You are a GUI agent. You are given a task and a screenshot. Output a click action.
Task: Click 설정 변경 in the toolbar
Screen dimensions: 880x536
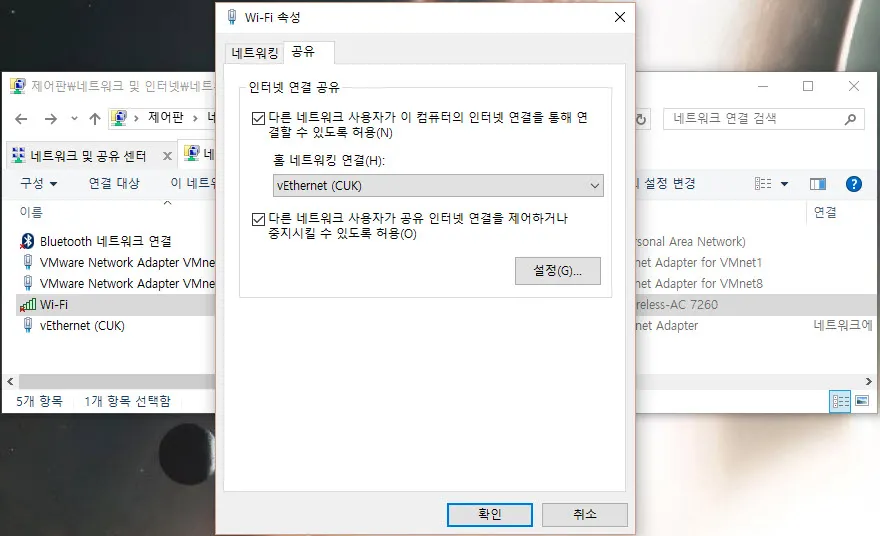670,183
